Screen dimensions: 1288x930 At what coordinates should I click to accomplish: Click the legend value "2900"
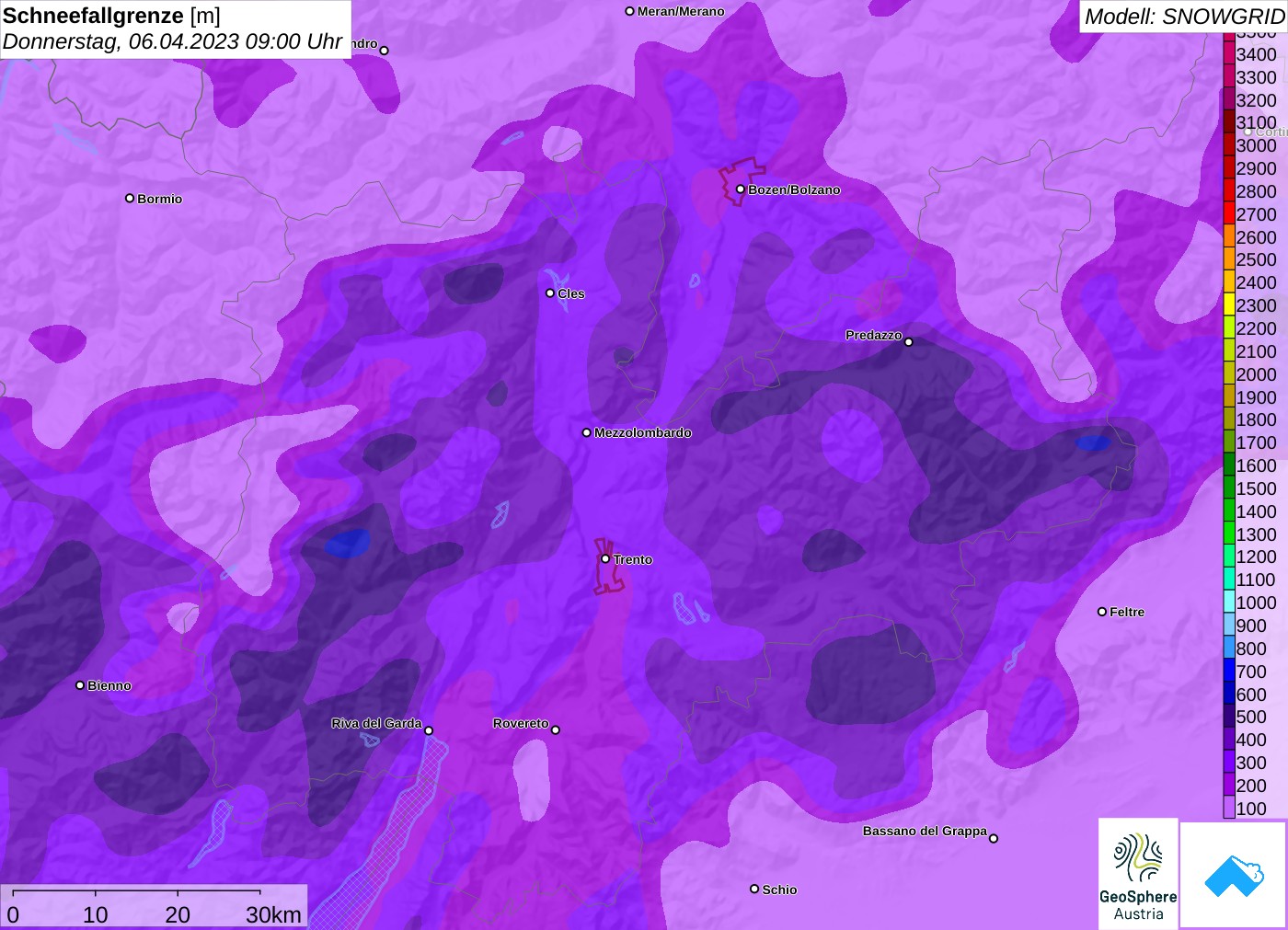(1257, 168)
